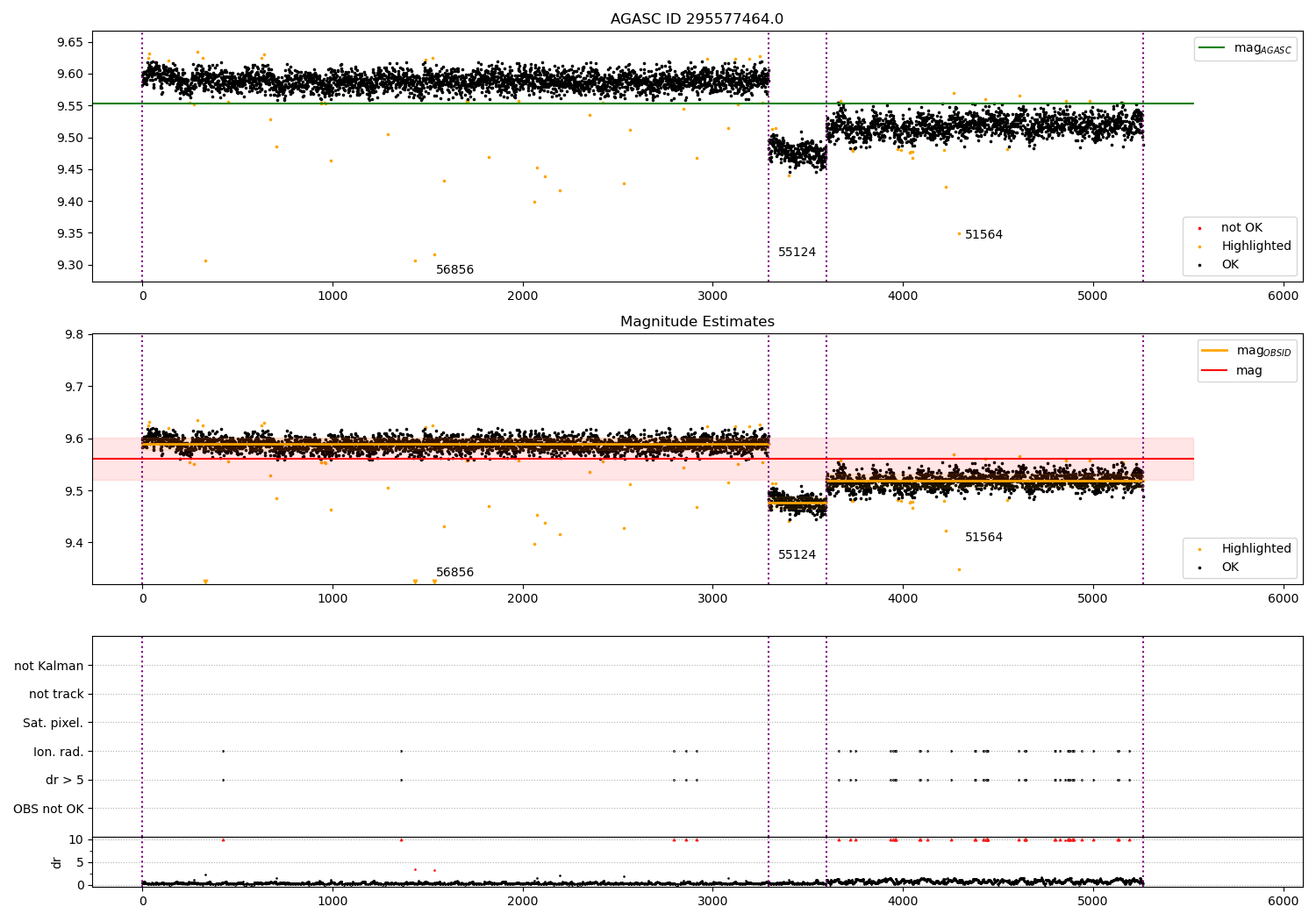Click the 'not track' row label

click(56, 694)
